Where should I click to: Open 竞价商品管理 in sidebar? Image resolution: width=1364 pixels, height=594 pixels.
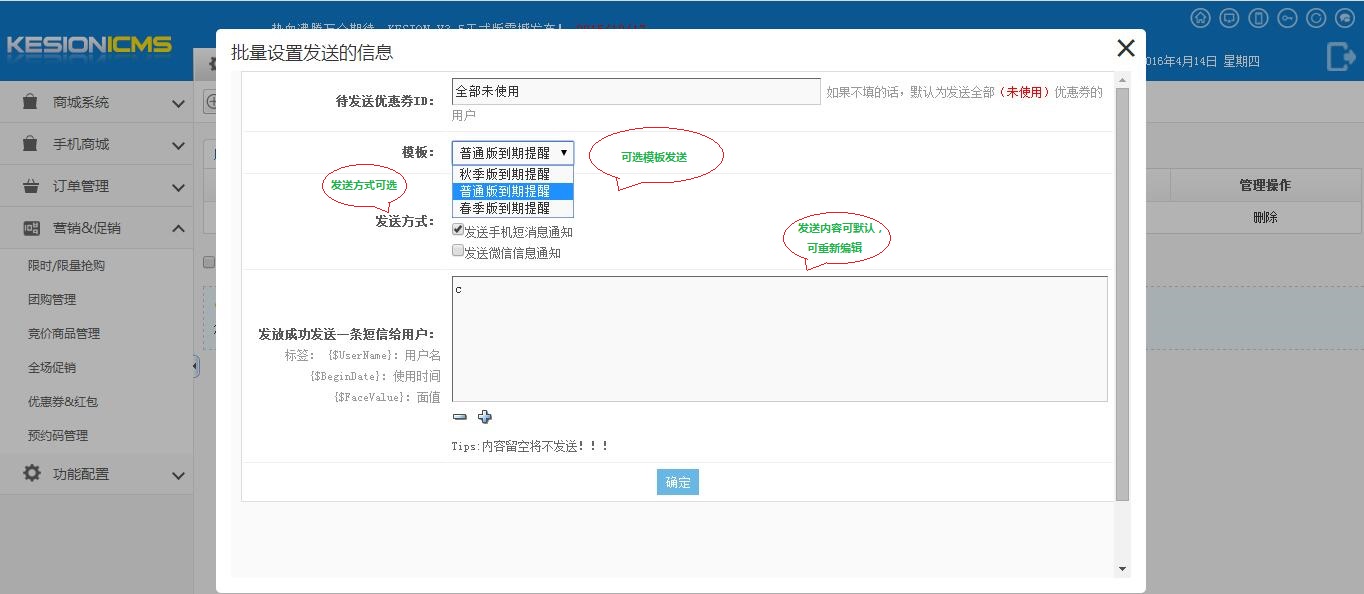point(64,333)
